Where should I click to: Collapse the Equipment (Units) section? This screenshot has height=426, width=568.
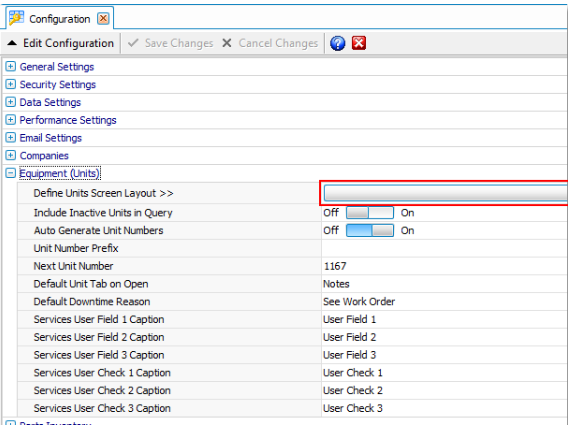11,173
